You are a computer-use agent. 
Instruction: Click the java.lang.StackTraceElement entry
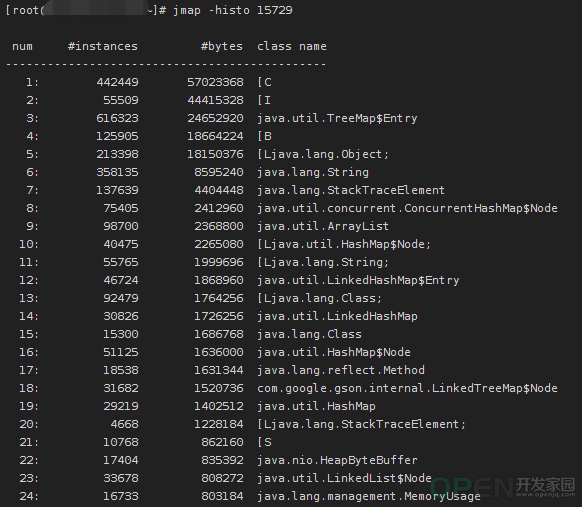click(351, 190)
